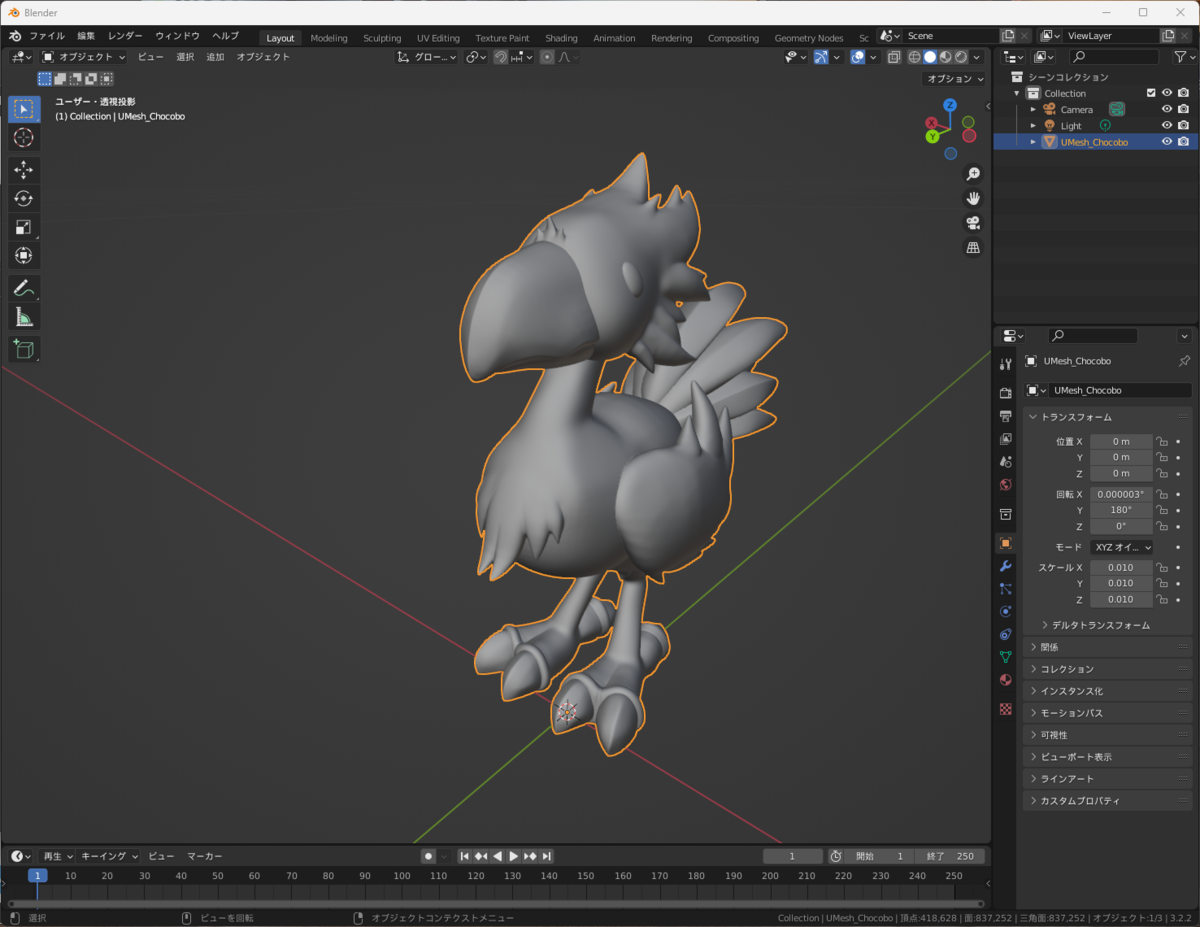This screenshot has height=927, width=1200.
Task: Toggle the pin icon in properties header
Action: [1185, 361]
